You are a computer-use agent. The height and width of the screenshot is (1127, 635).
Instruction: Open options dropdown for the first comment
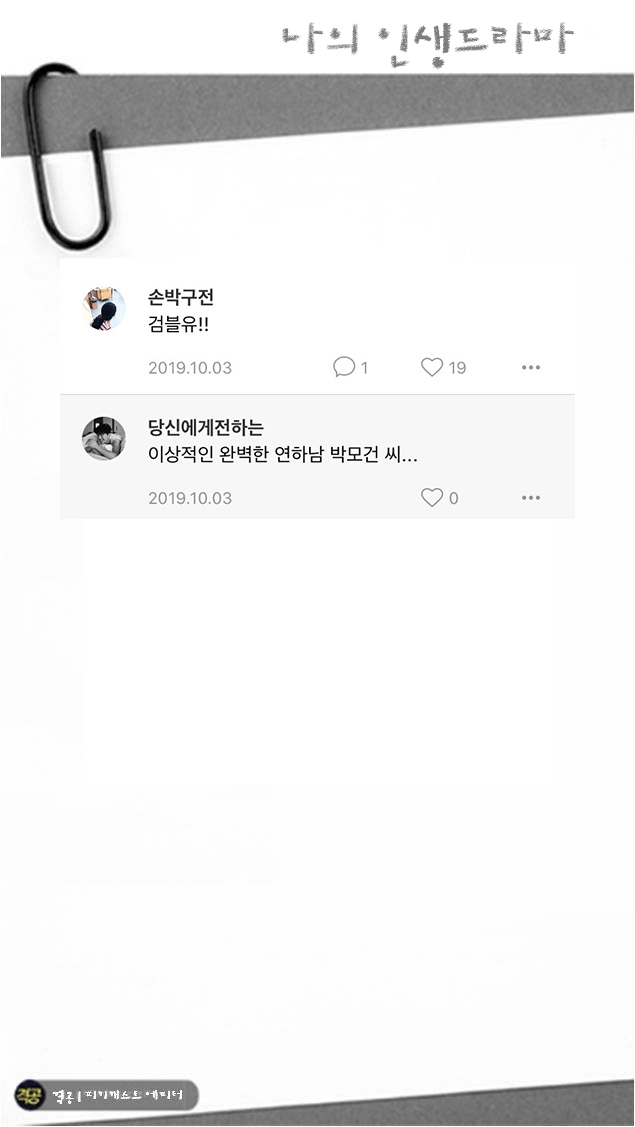coord(528,367)
